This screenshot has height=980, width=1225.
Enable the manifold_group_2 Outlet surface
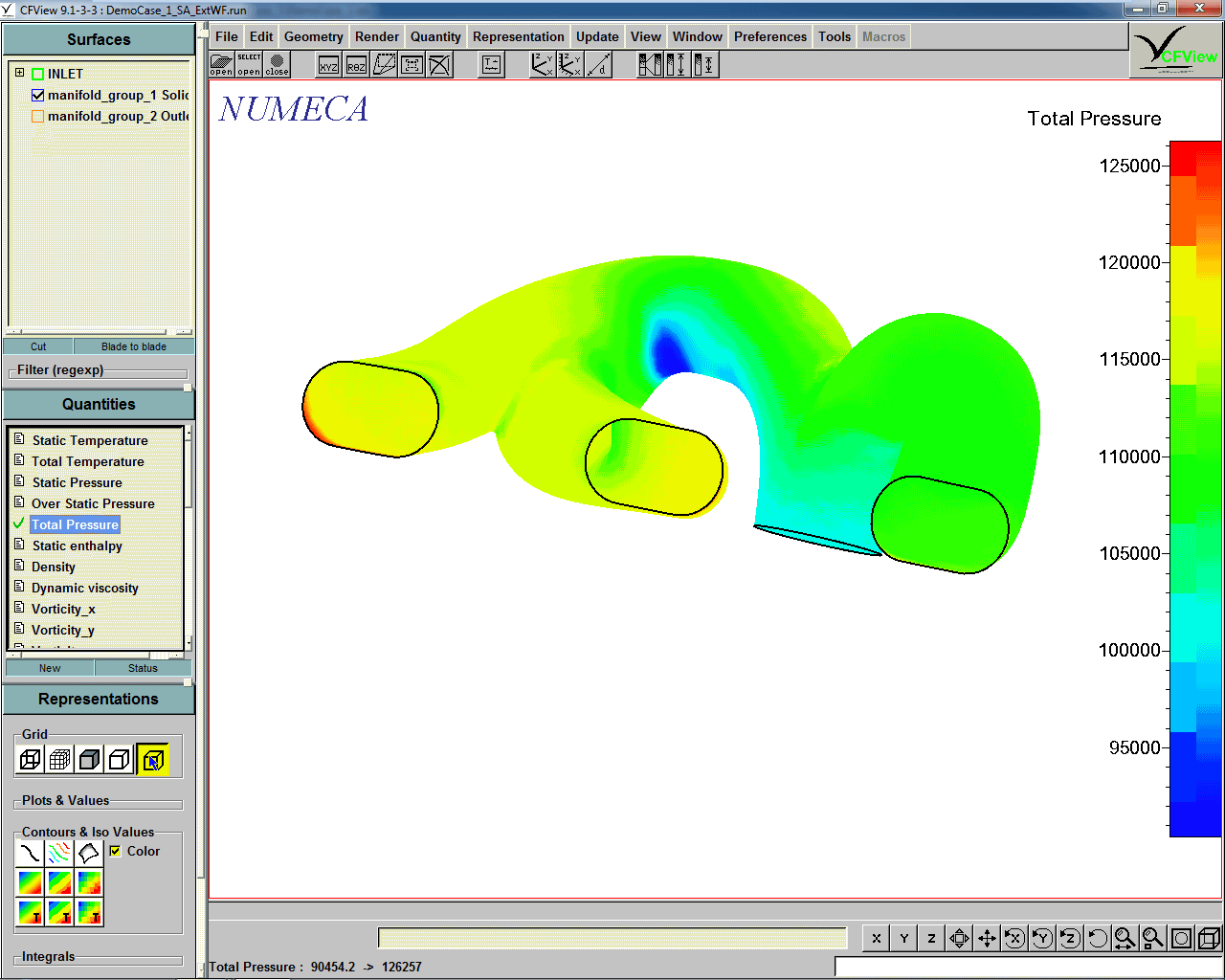pyautogui.click(x=37, y=116)
